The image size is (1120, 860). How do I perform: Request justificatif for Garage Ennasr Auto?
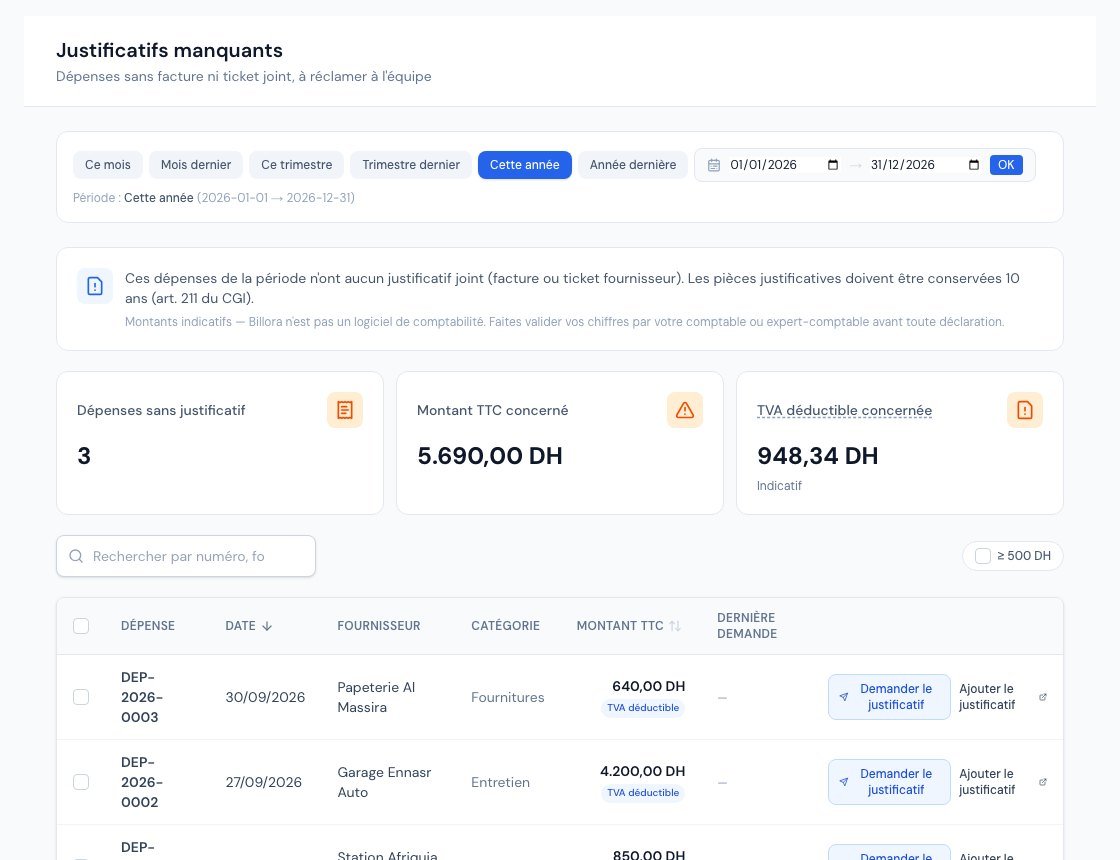889,782
